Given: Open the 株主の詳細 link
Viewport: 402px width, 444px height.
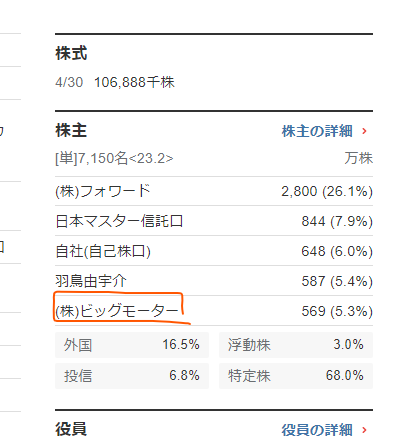Looking at the screenshot, I should point(317,131).
